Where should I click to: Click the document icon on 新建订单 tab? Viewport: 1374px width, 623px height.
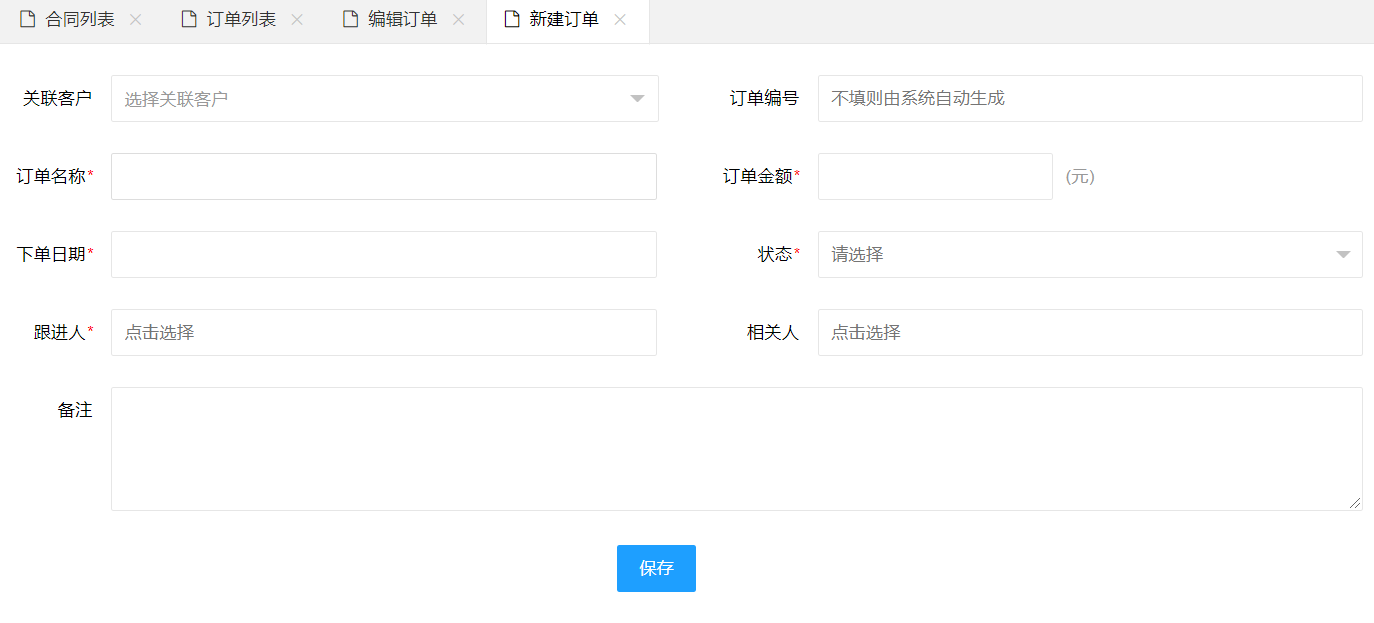[512, 20]
